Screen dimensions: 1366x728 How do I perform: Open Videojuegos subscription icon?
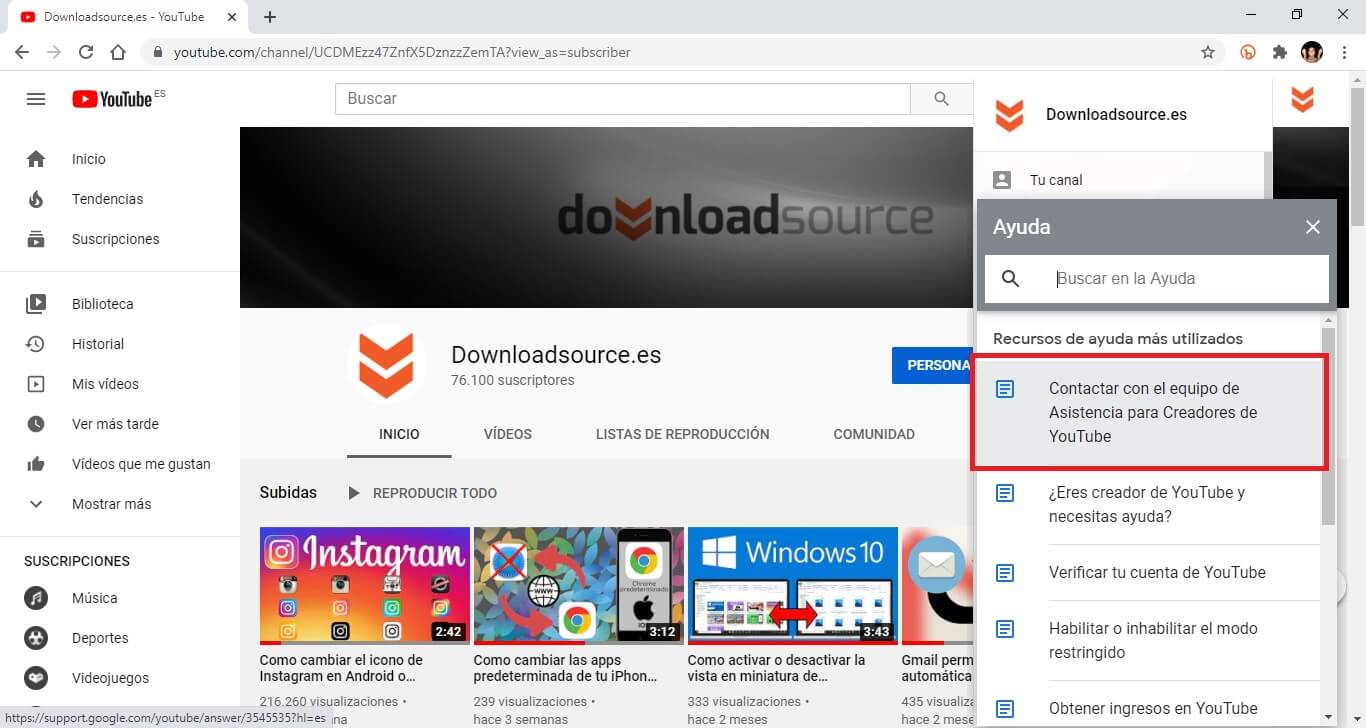tap(36, 678)
